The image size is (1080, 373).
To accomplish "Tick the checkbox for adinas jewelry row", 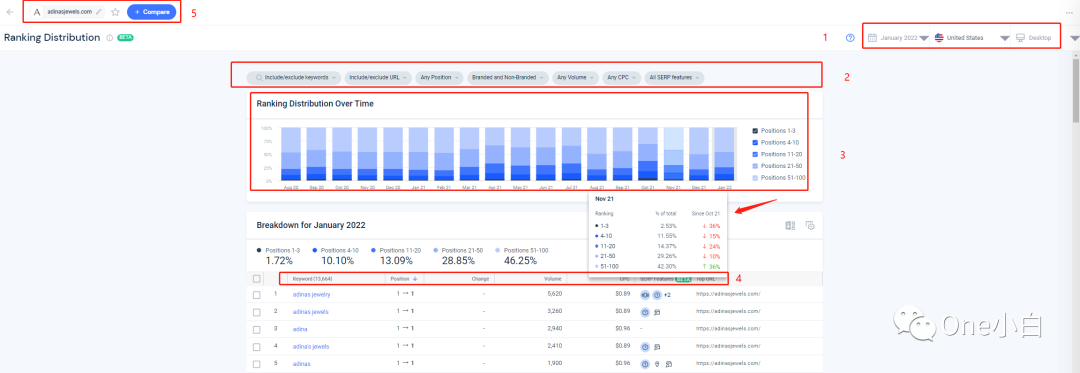I will [257, 295].
